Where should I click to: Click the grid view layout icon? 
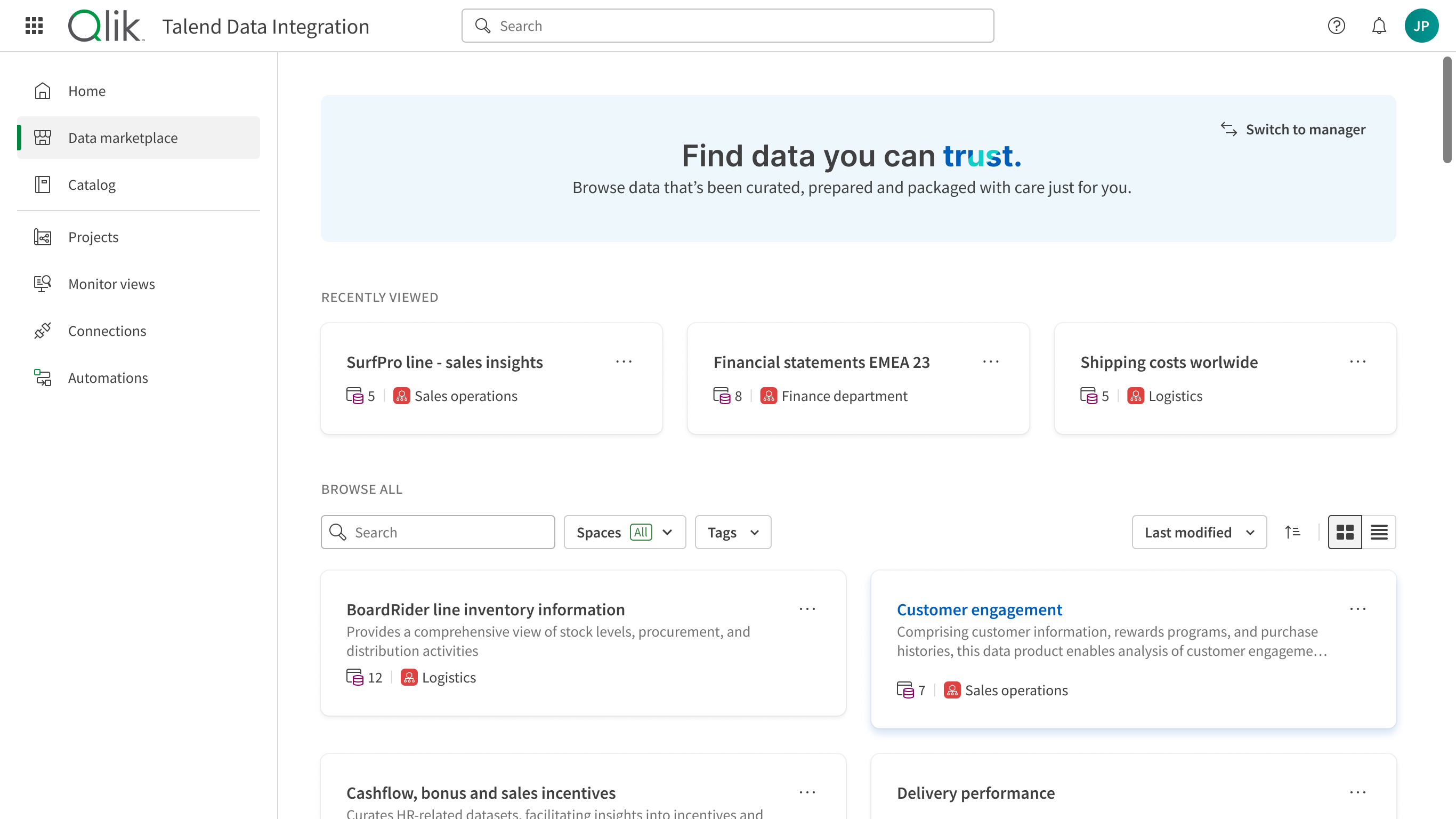coord(1345,532)
